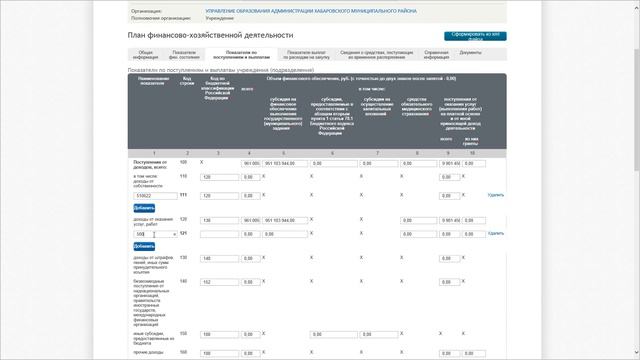
Task: Click row 111 paid services field 0.00
Action: [449, 196]
